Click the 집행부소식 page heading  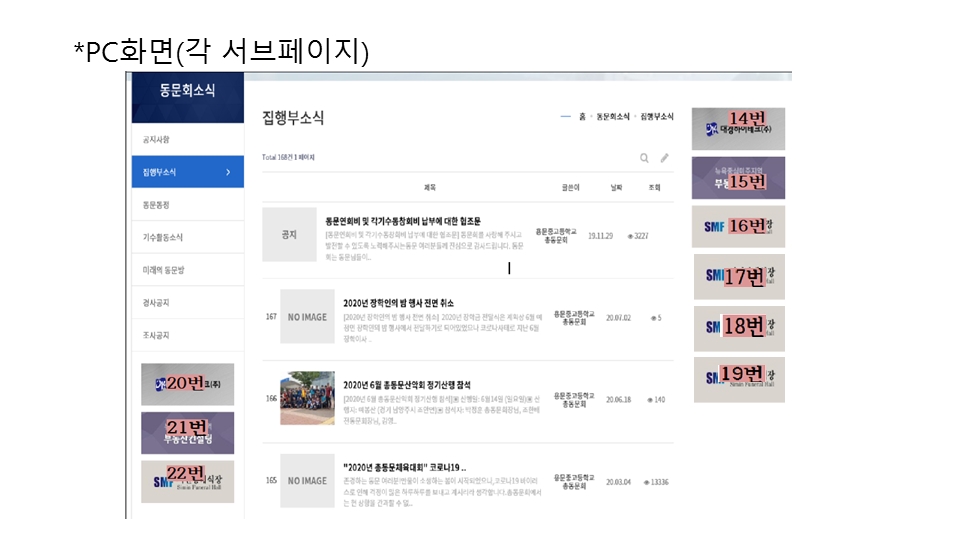293,118
